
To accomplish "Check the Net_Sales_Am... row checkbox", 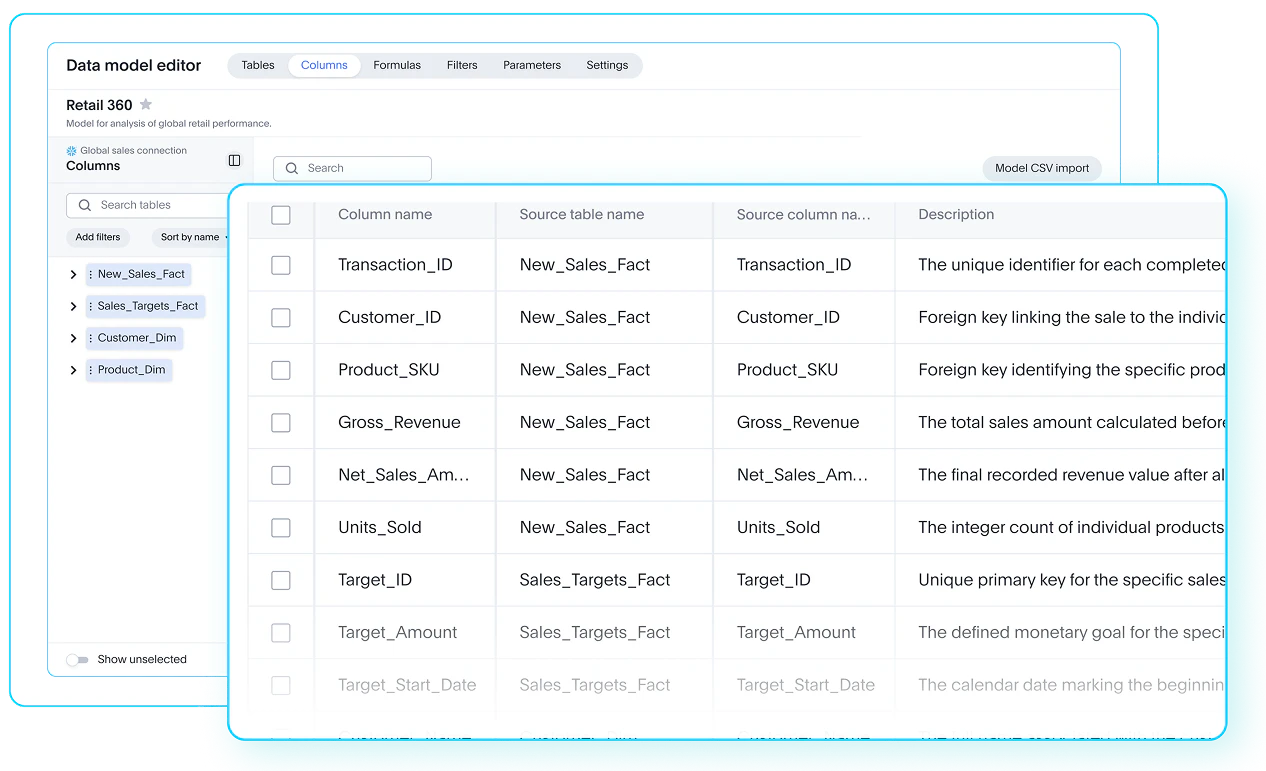I will tap(281, 475).
